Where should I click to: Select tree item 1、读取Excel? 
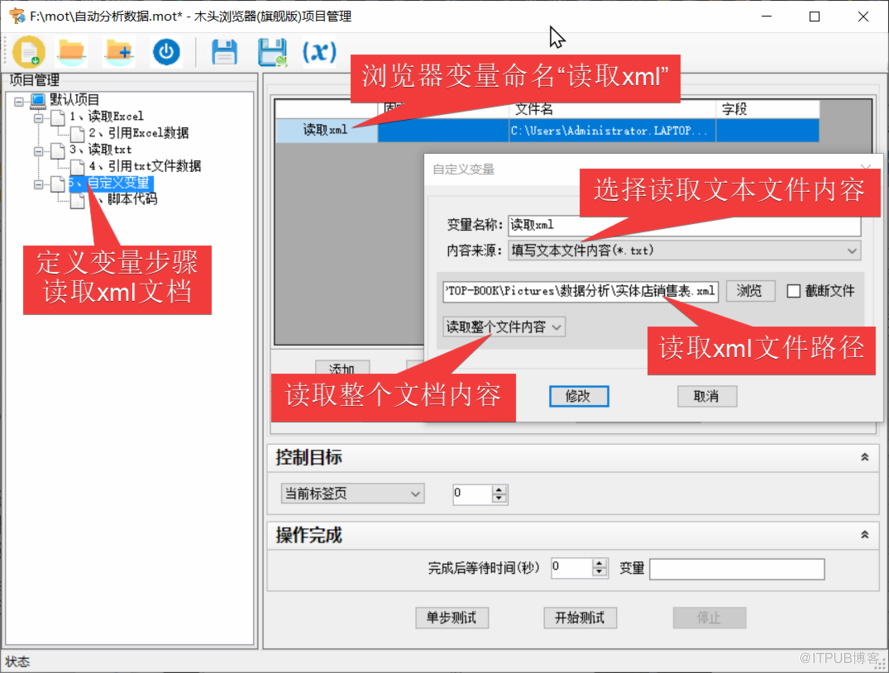click(106, 116)
